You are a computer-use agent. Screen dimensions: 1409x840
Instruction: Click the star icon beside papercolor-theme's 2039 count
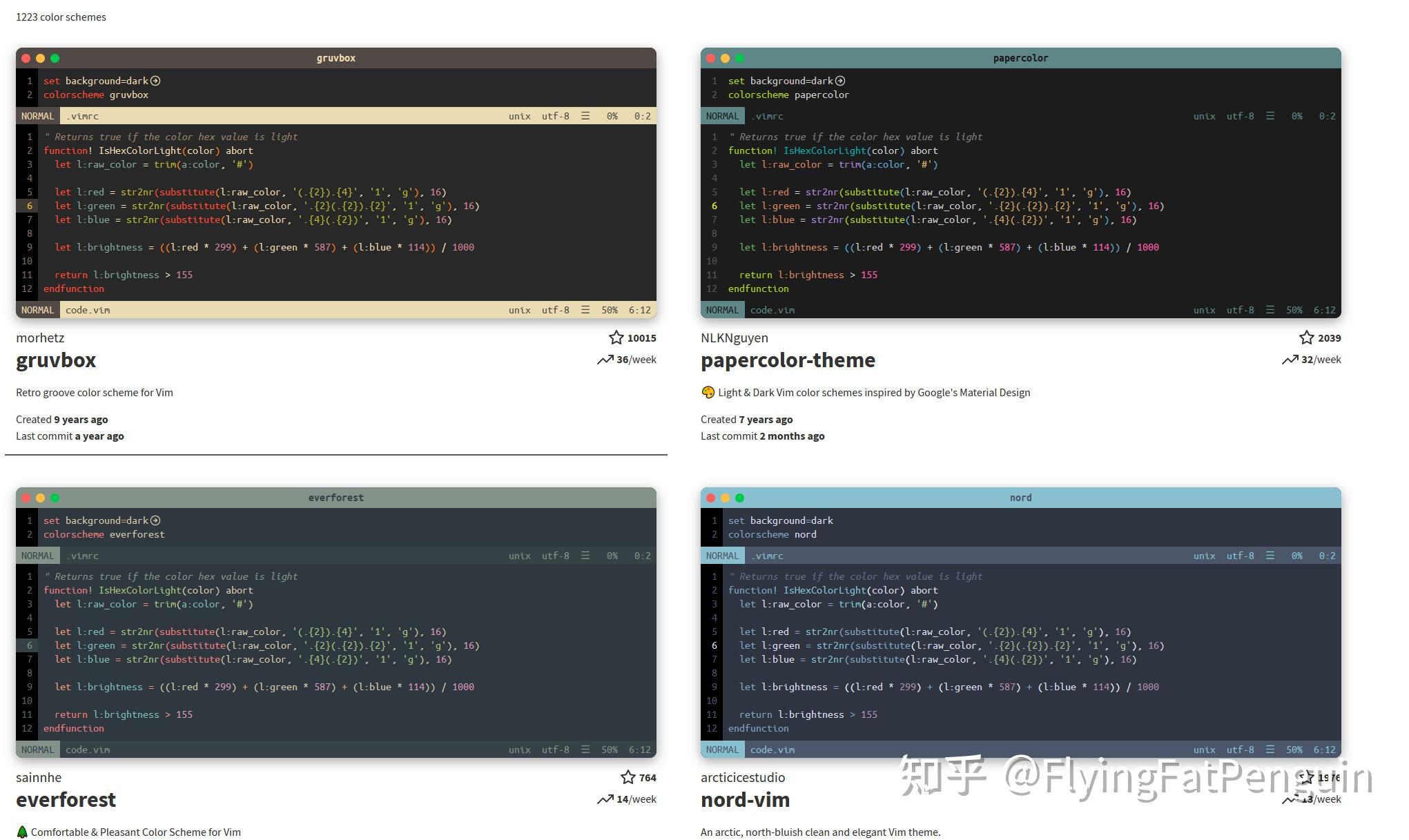coord(1307,338)
